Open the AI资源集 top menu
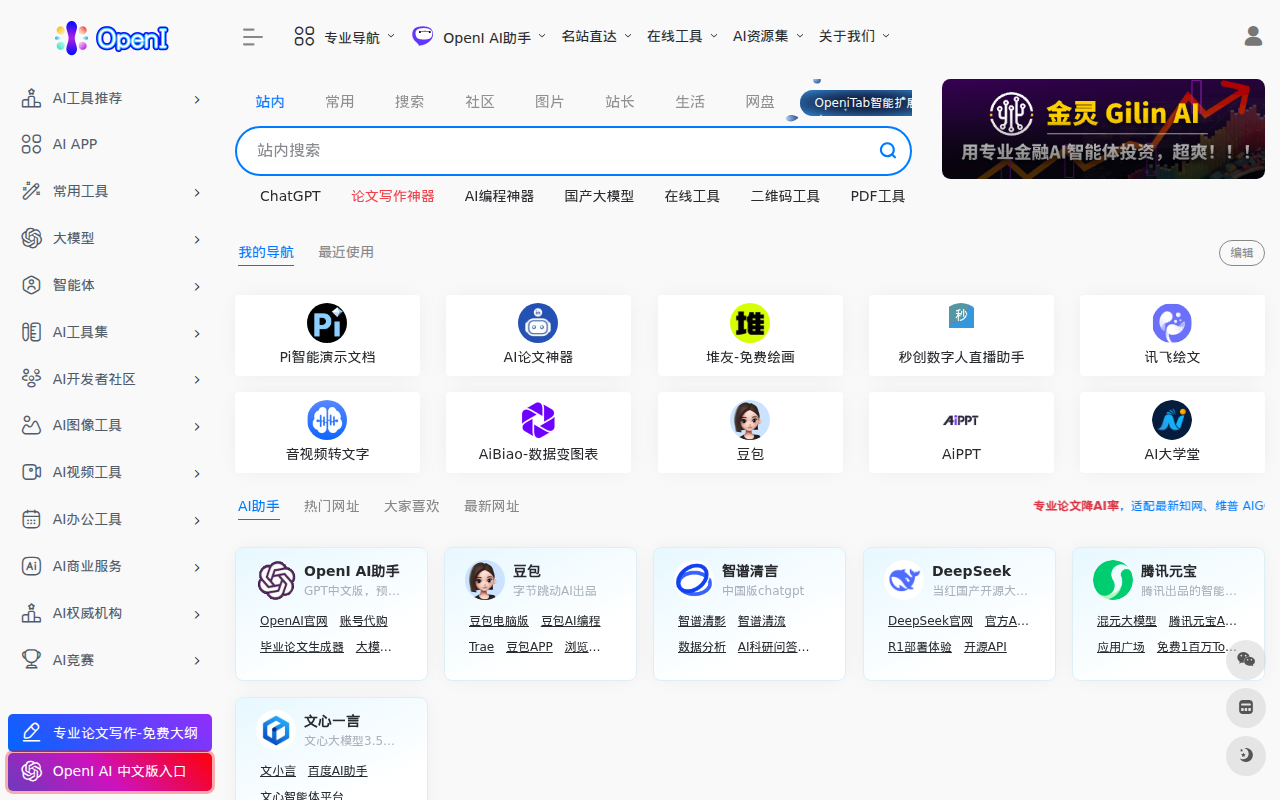The height and width of the screenshot is (800, 1280). pos(769,36)
